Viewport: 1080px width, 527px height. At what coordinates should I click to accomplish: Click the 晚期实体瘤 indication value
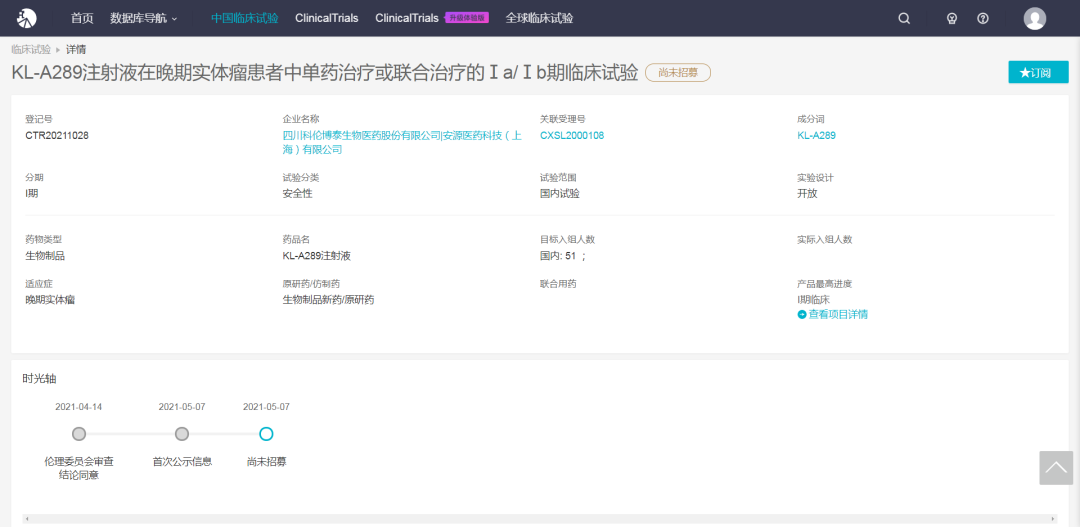(x=50, y=300)
